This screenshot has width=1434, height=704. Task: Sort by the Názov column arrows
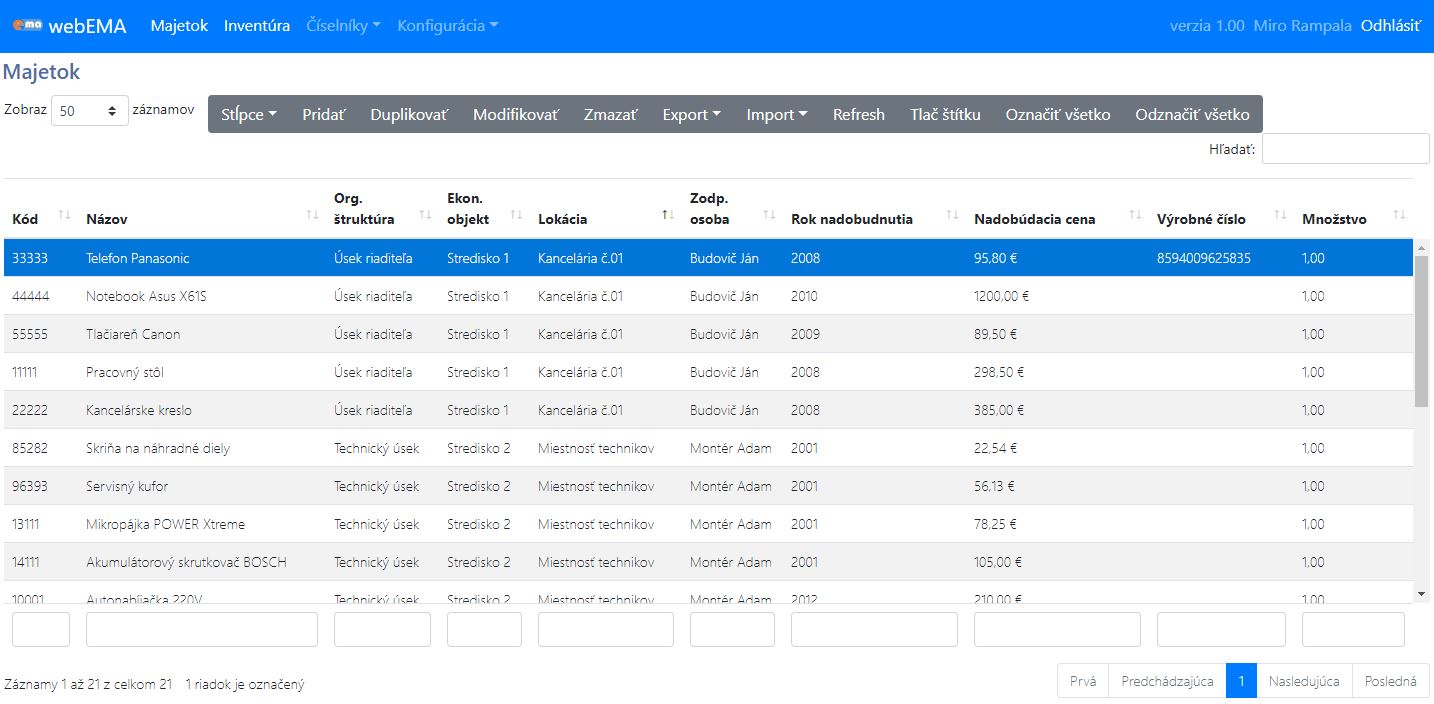coord(312,215)
